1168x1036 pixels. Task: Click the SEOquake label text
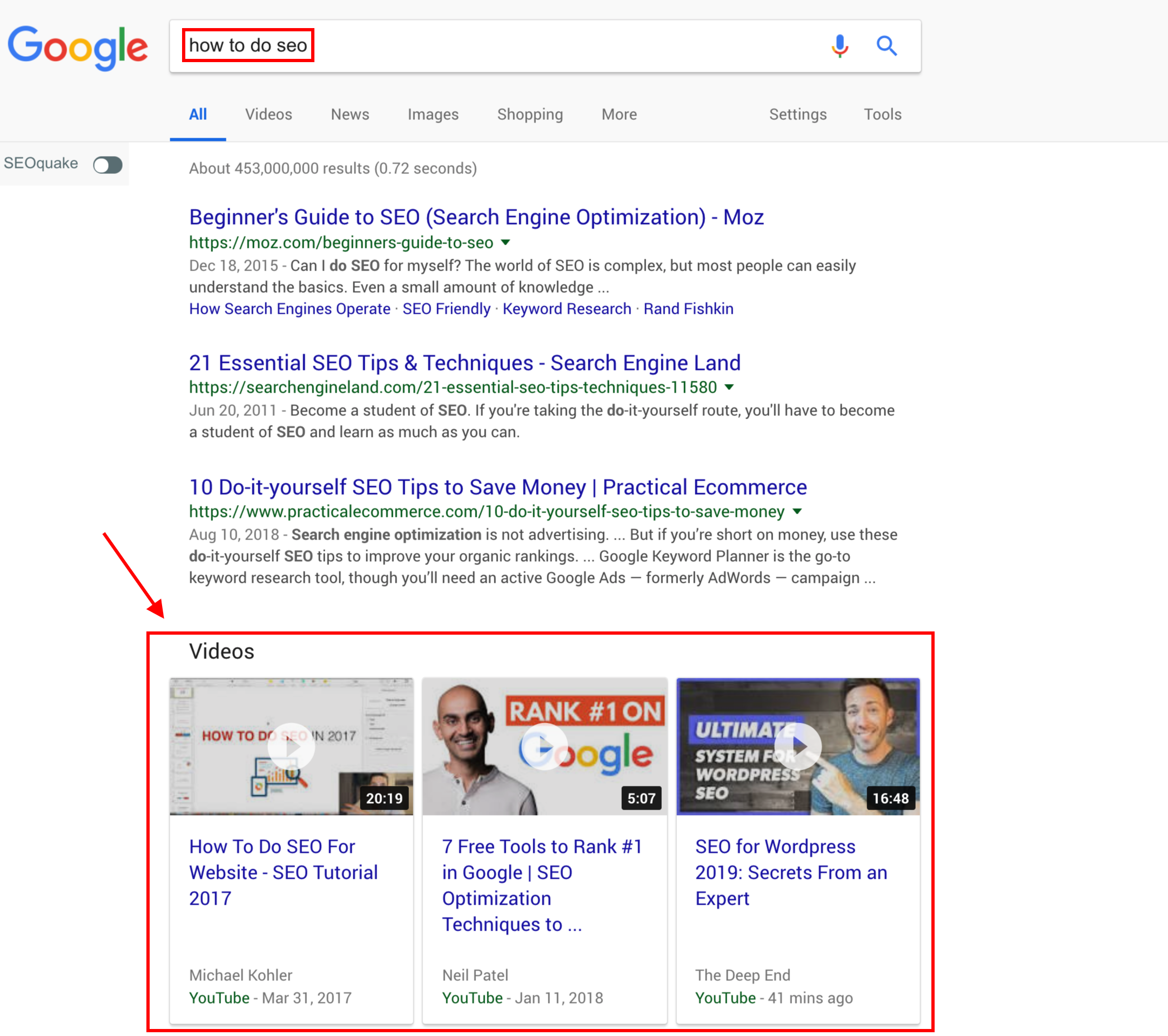pos(41,164)
